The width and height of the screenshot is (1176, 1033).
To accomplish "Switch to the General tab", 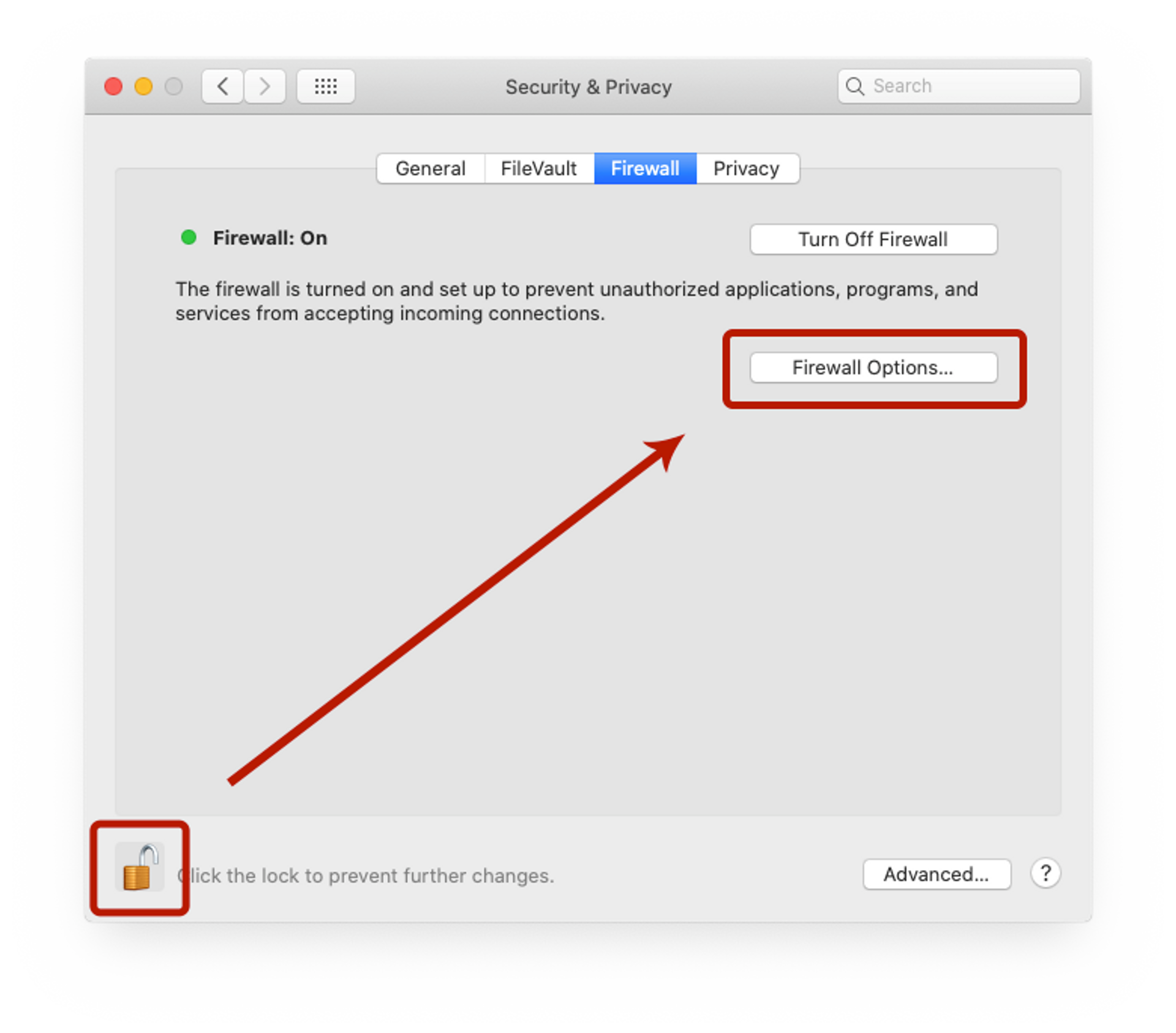I will click(x=431, y=168).
